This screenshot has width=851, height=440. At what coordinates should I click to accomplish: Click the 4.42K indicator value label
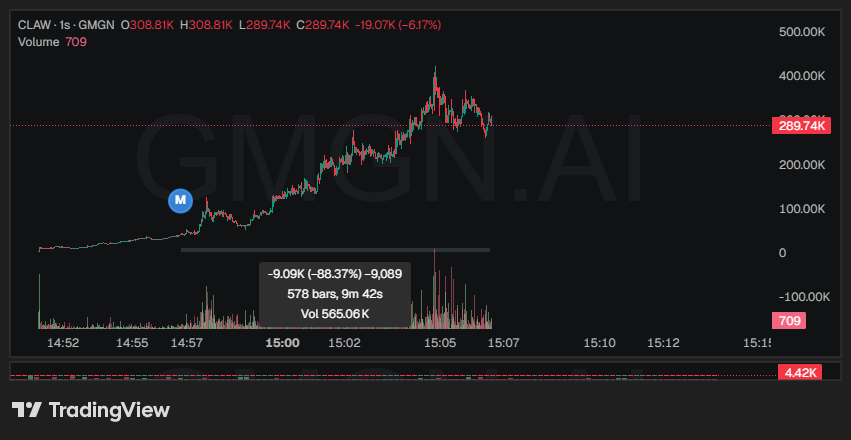799,373
